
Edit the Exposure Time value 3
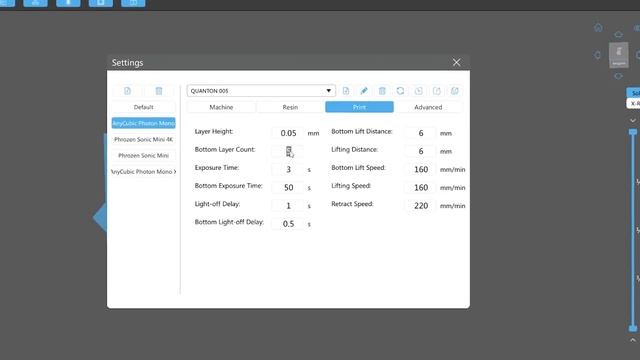[288, 169]
